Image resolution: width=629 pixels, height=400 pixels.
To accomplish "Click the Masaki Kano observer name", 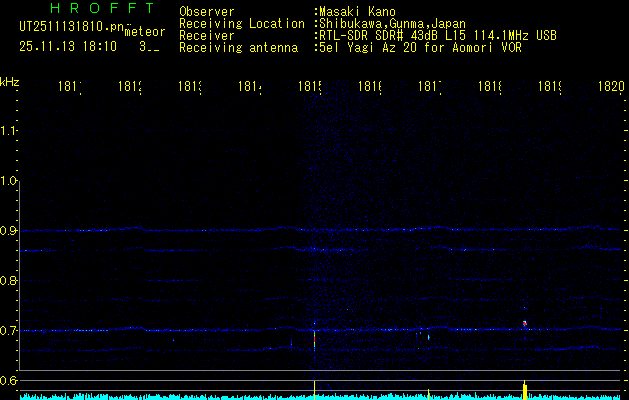I will [x=357, y=12].
